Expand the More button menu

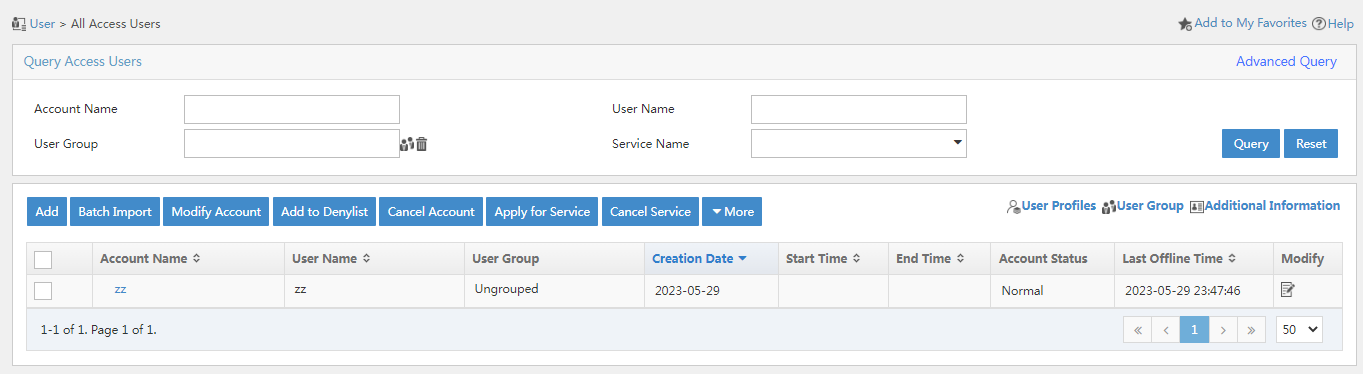pos(732,211)
